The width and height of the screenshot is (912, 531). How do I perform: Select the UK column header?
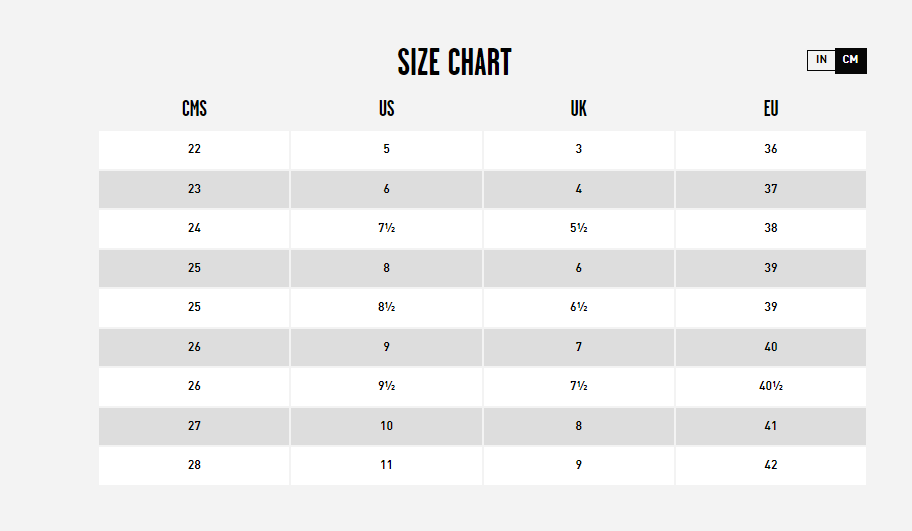[x=579, y=109]
